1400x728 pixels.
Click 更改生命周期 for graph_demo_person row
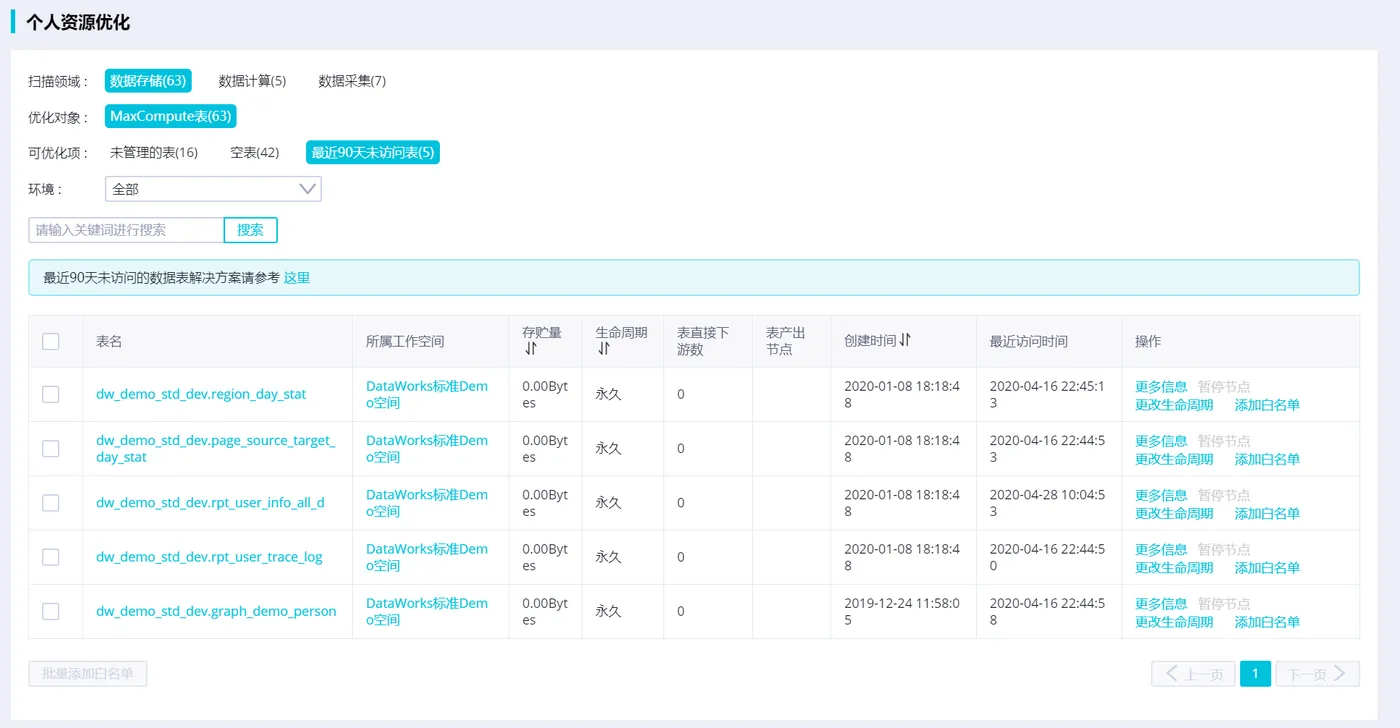tap(1174, 622)
